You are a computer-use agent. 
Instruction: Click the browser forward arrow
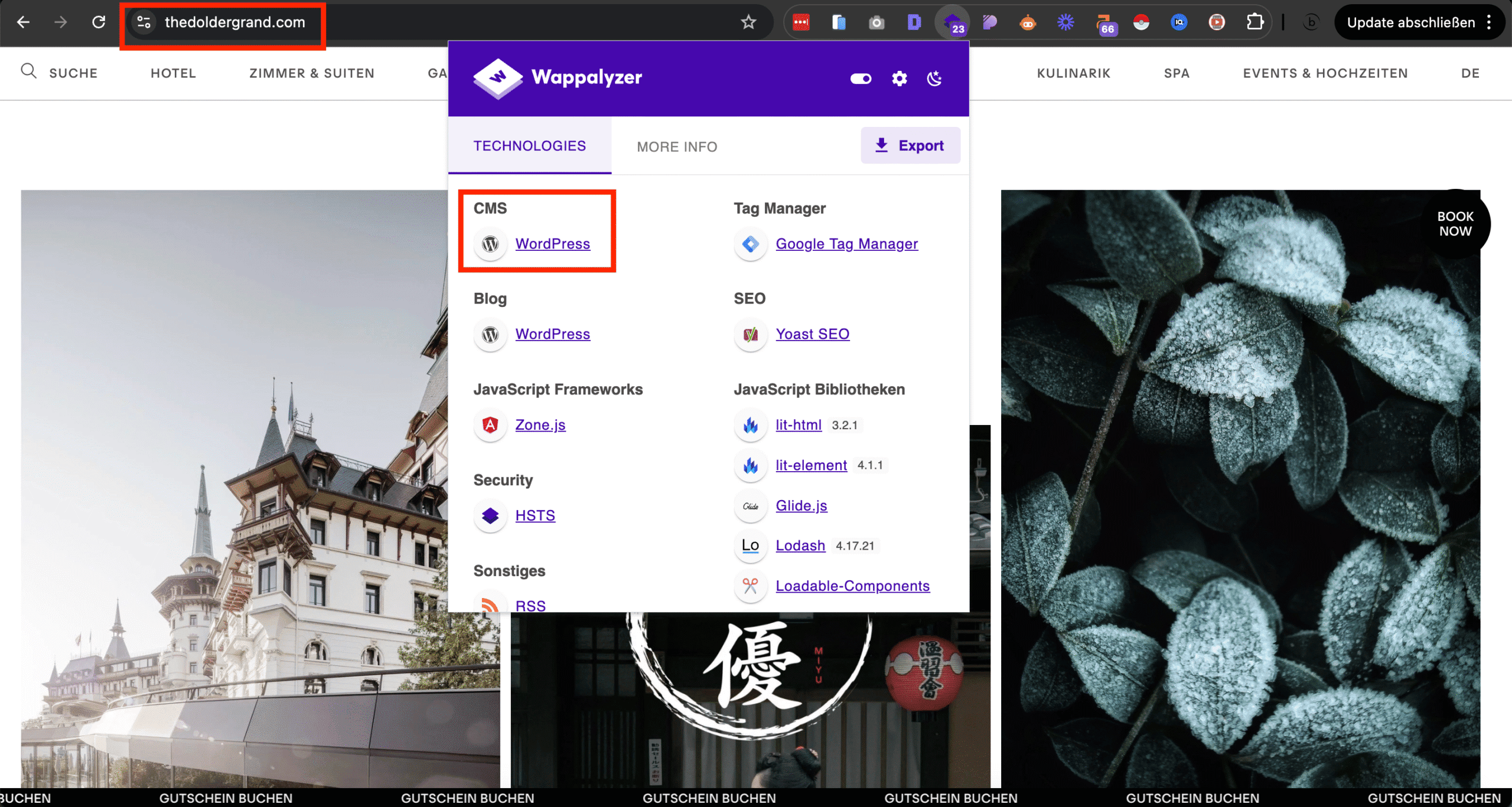pyautogui.click(x=60, y=22)
